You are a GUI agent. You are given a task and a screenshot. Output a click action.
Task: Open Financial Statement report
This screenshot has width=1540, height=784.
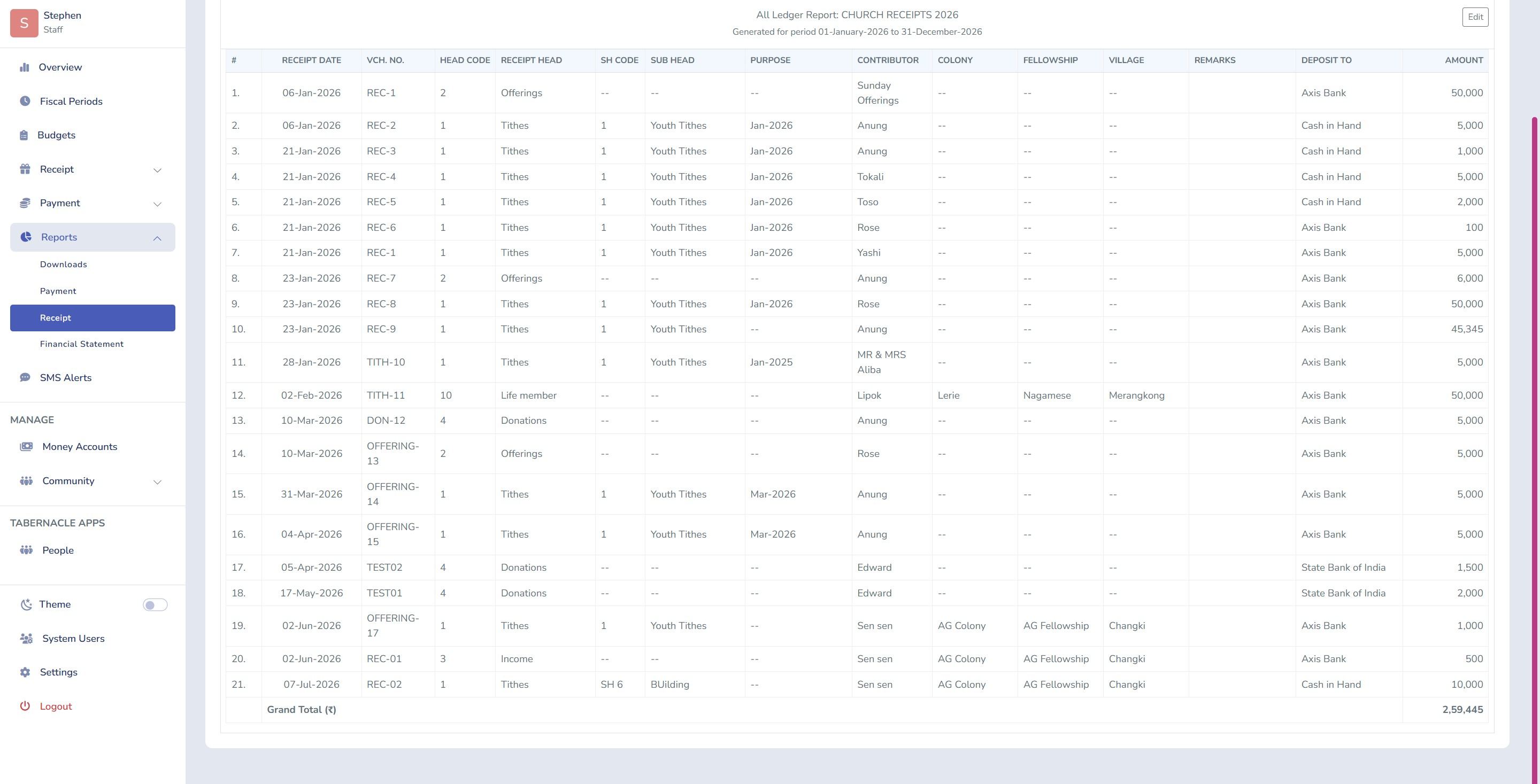tap(82, 344)
